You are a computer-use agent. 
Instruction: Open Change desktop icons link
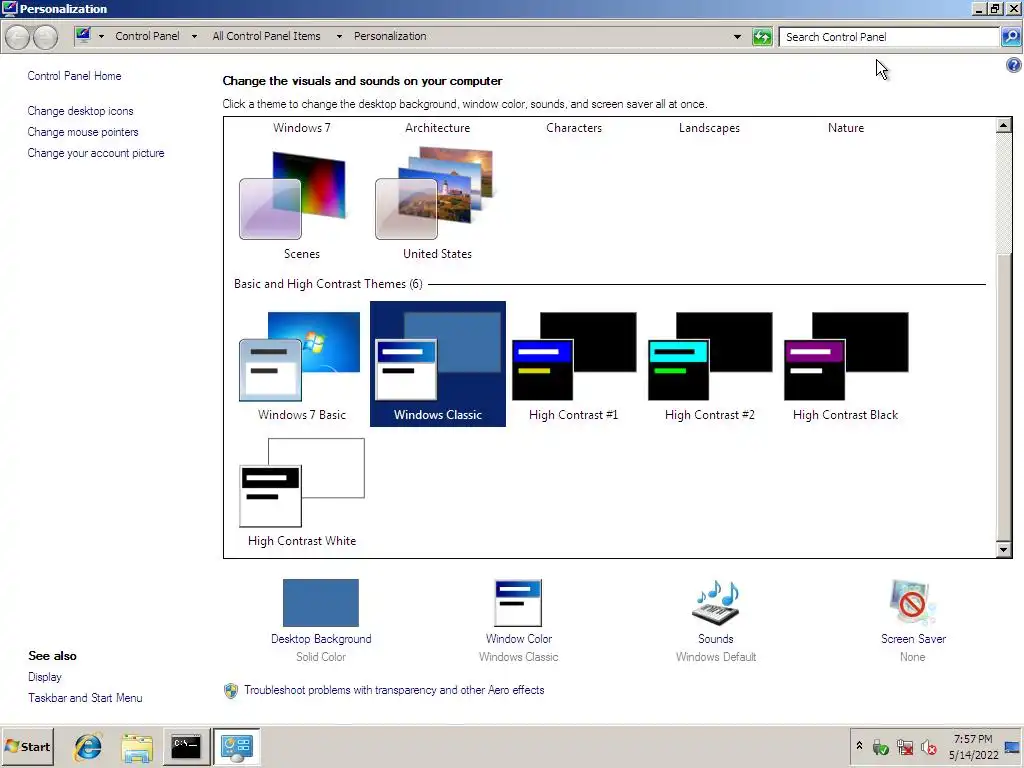point(80,111)
